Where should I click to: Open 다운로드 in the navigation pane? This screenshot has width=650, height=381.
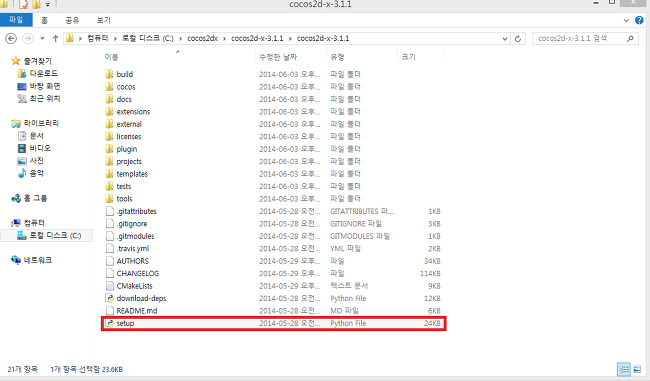click(x=44, y=73)
